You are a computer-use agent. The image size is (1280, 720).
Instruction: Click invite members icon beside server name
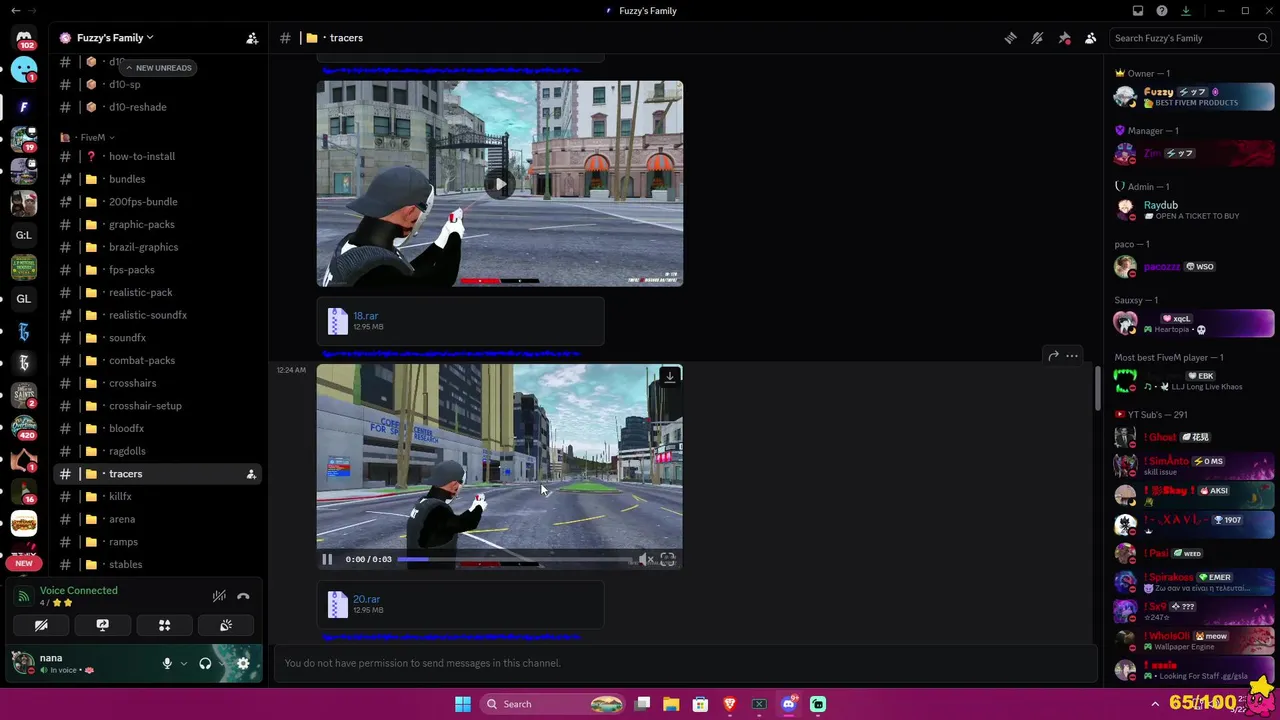[x=252, y=38]
